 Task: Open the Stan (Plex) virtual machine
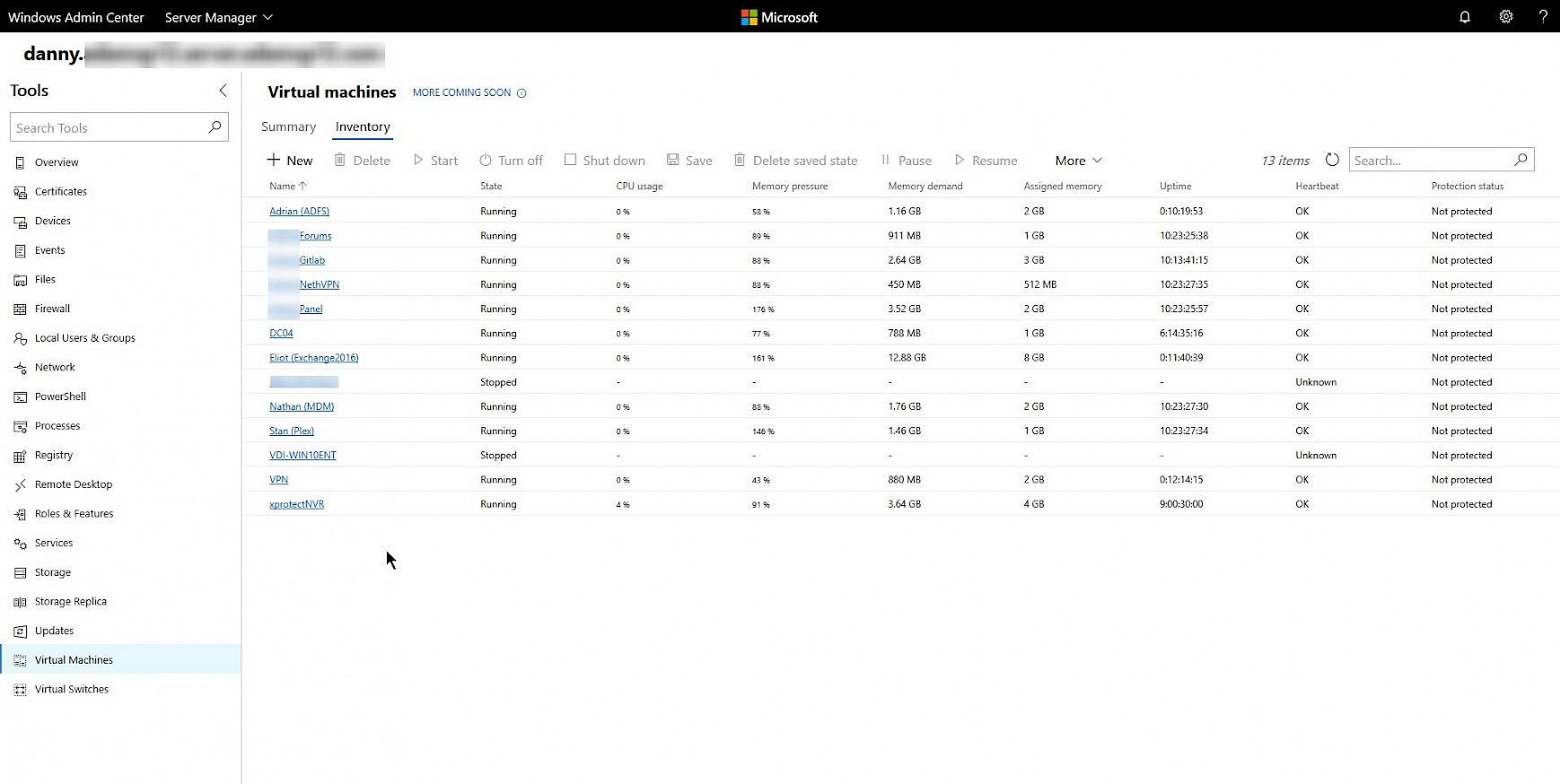tap(292, 431)
